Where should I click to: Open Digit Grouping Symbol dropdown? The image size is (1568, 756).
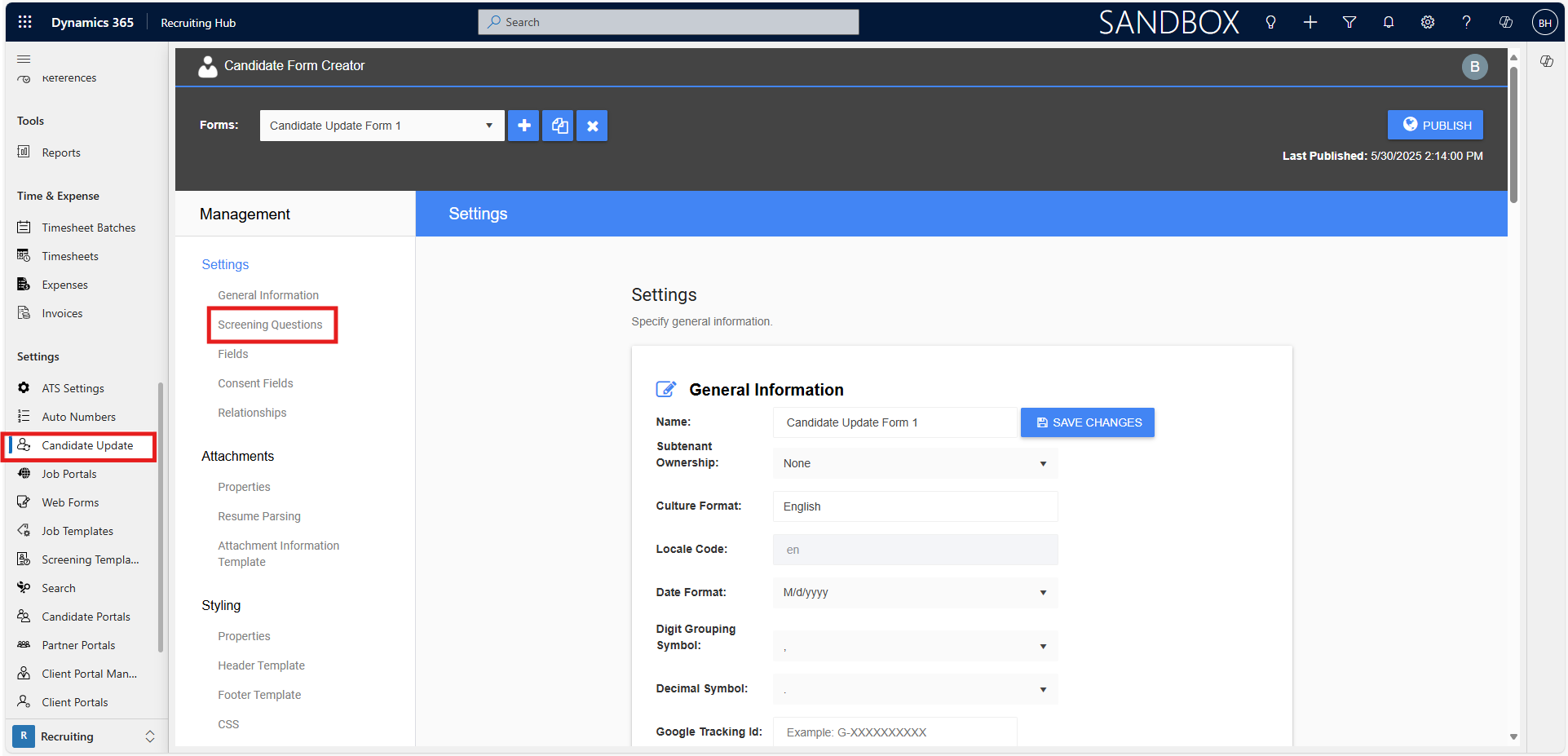click(915, 646)
